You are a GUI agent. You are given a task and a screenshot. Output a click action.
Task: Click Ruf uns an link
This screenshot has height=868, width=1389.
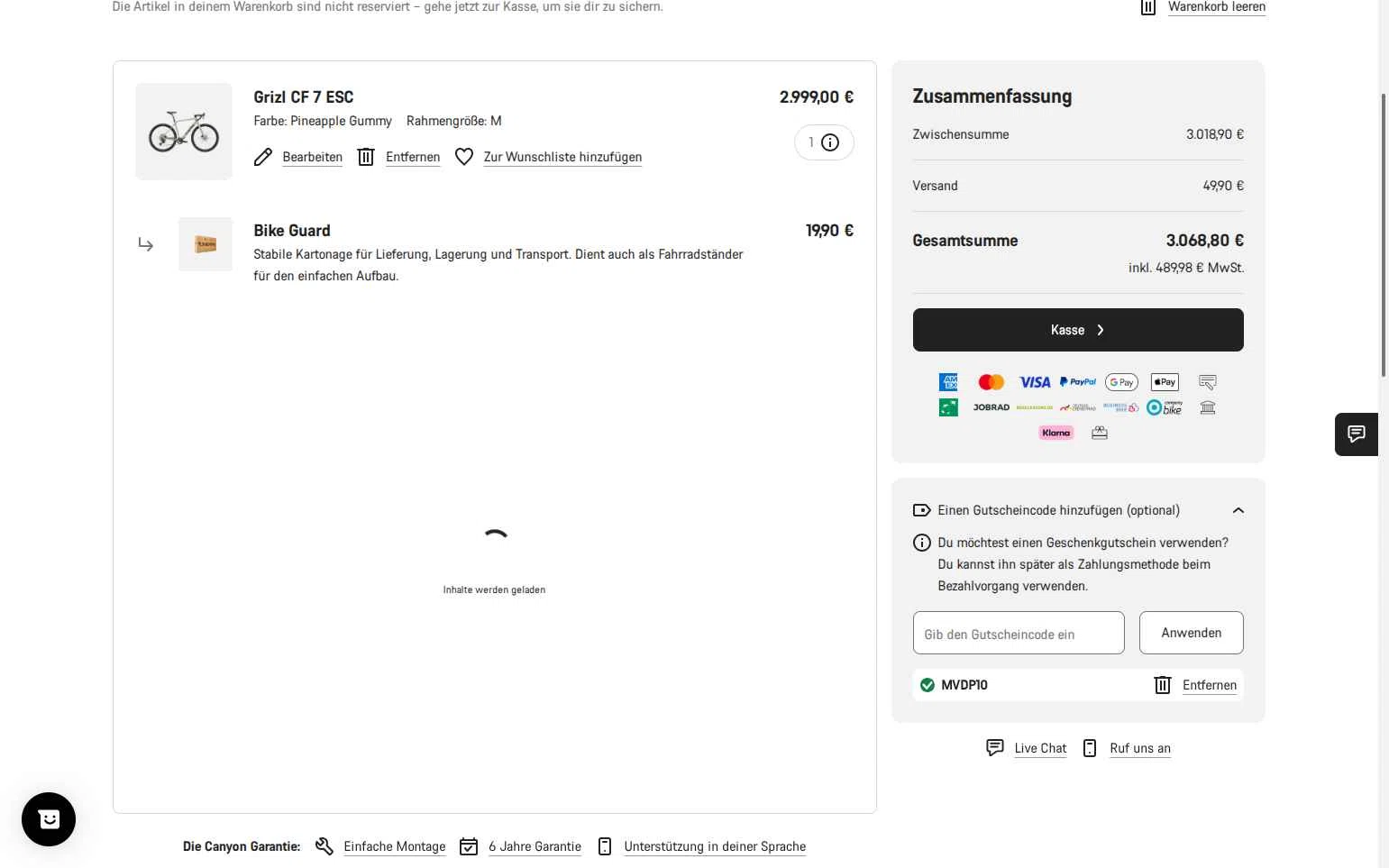pos(1140,748)
